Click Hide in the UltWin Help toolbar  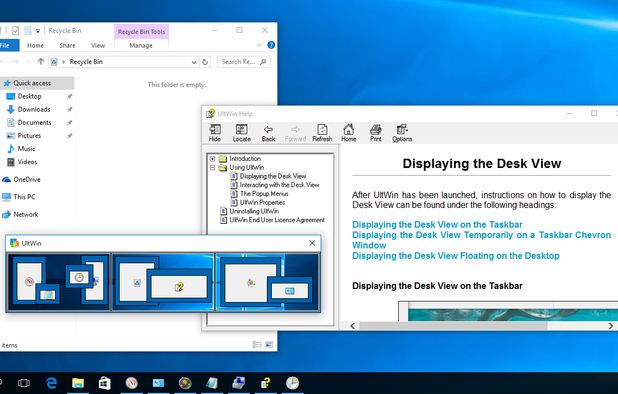(215, 133)
